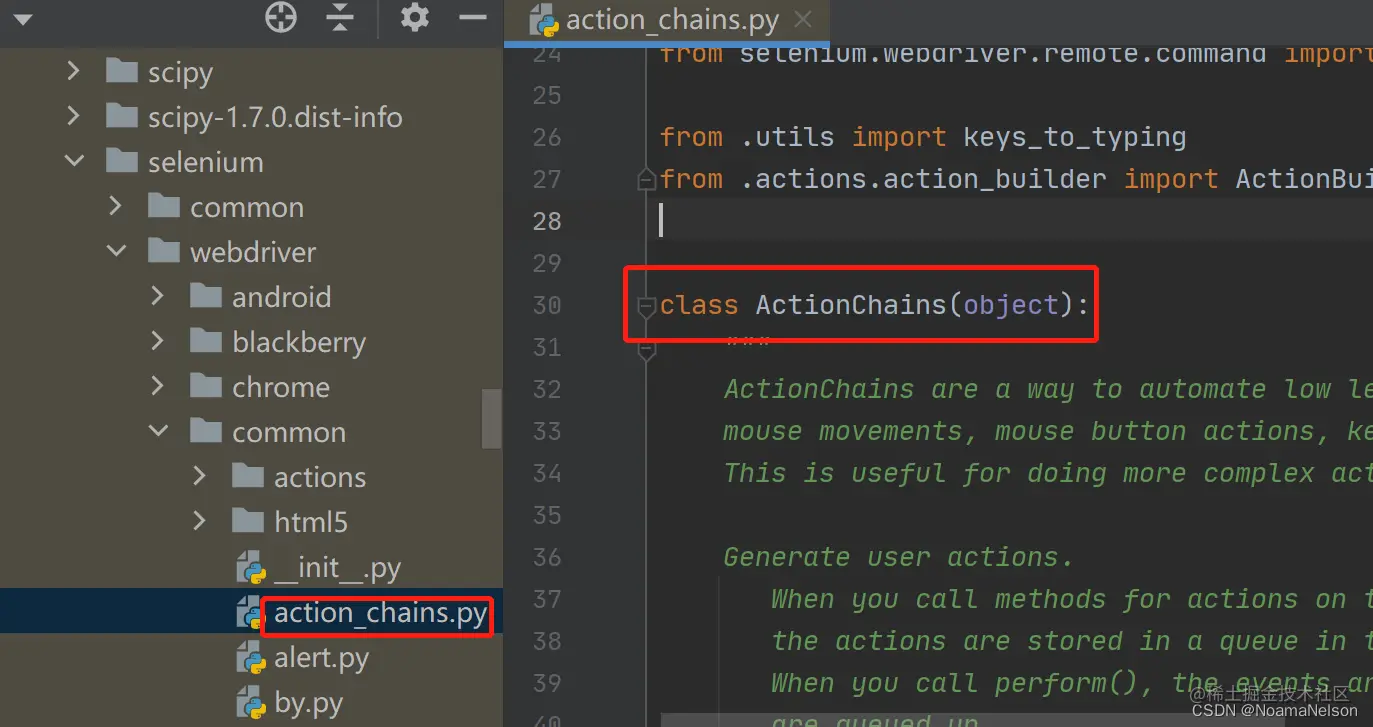This screenshot has width=1373, height=727.
Task: Open alert.py from the tree
Action: click(x=321, y=658)
